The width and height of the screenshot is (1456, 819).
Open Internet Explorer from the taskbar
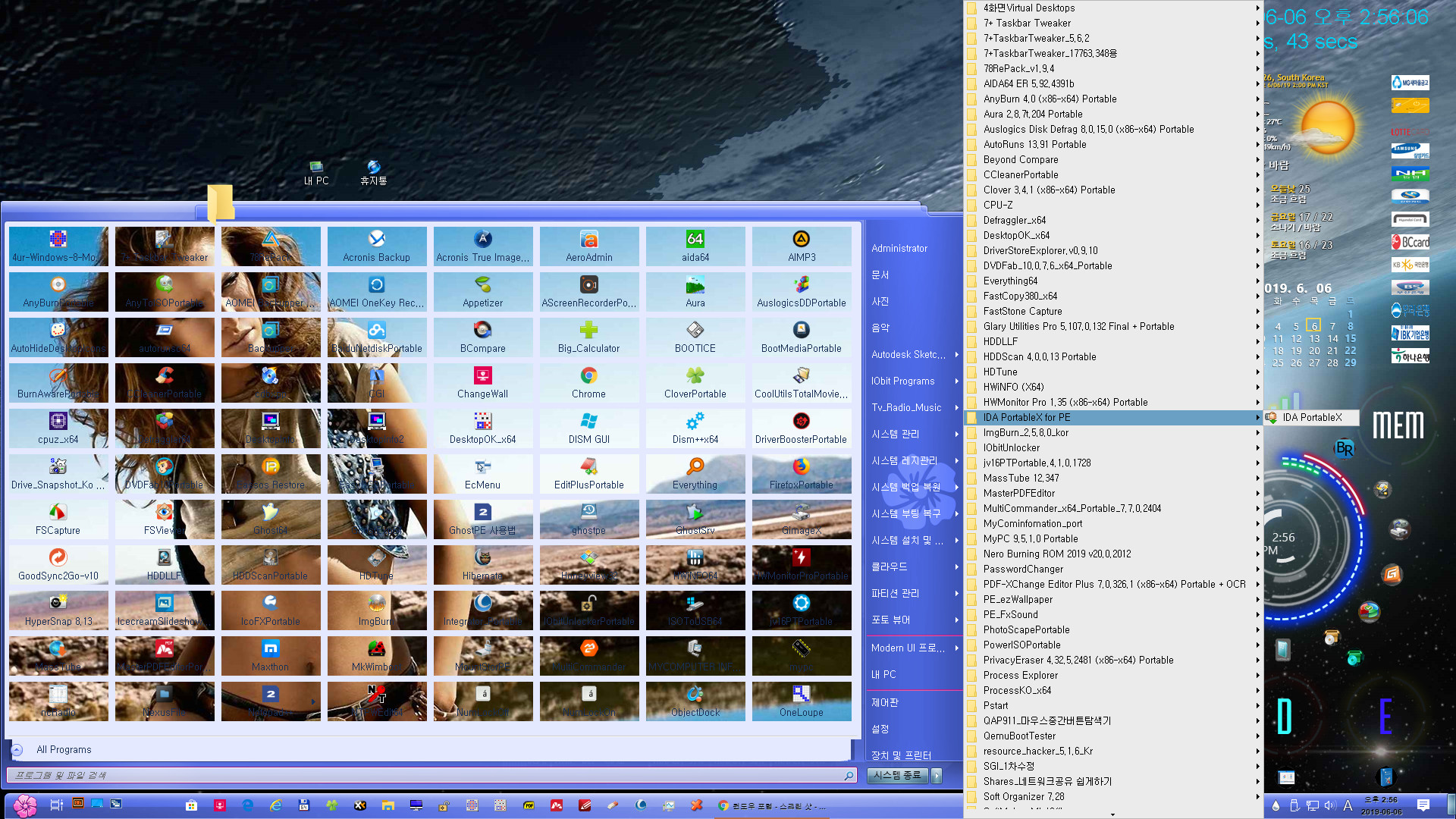point(276,805)
